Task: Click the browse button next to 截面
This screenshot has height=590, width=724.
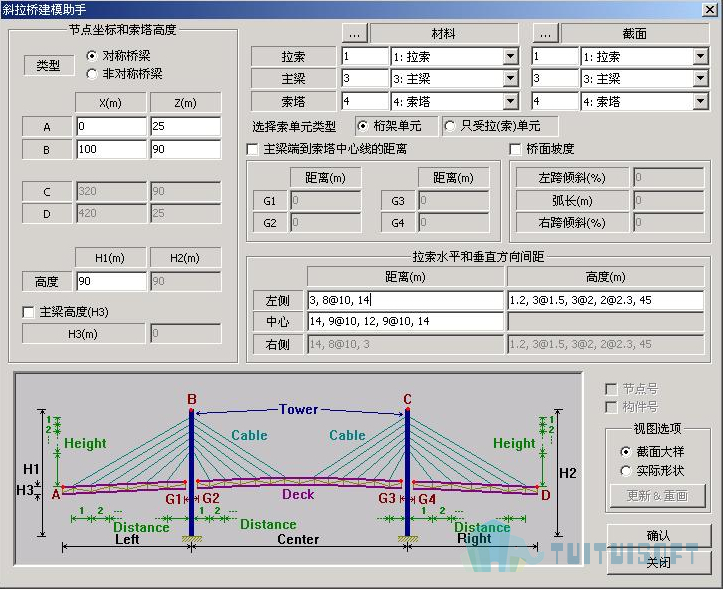Action: click(x=545, y=33)
